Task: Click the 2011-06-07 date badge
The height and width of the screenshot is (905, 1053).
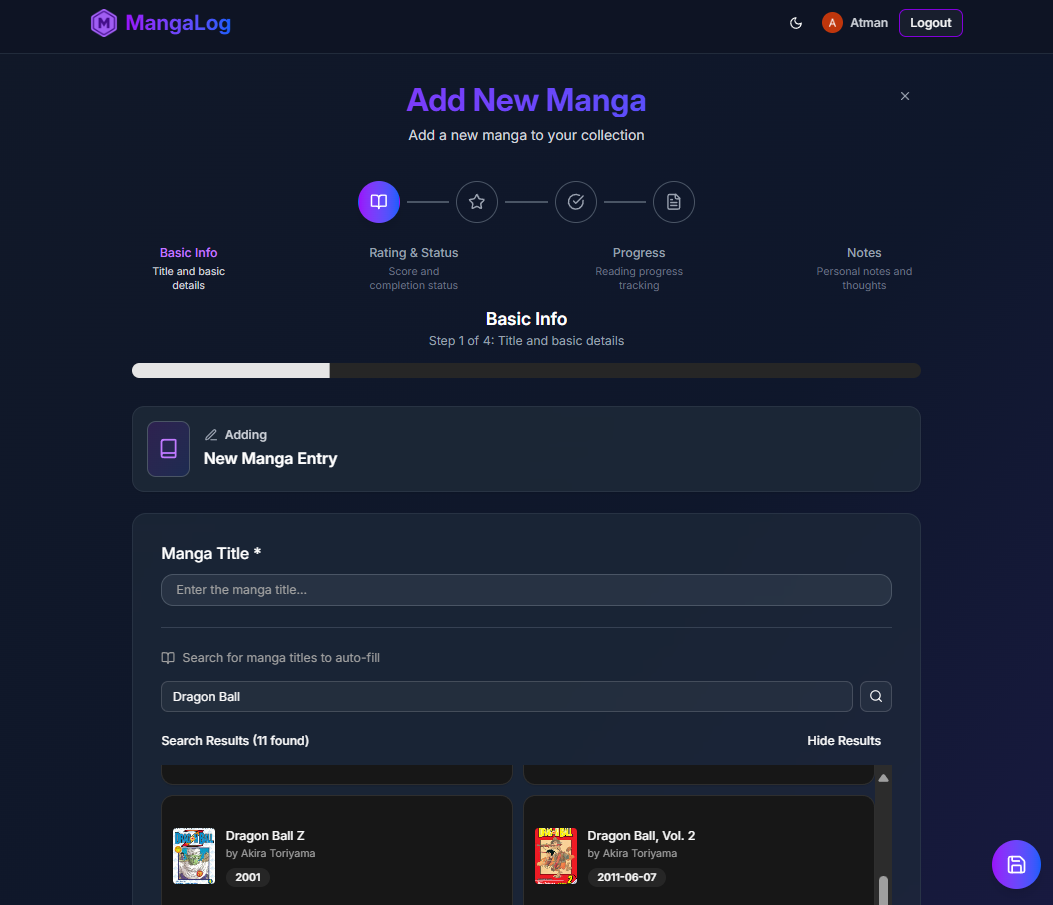Action: [627, 877]
